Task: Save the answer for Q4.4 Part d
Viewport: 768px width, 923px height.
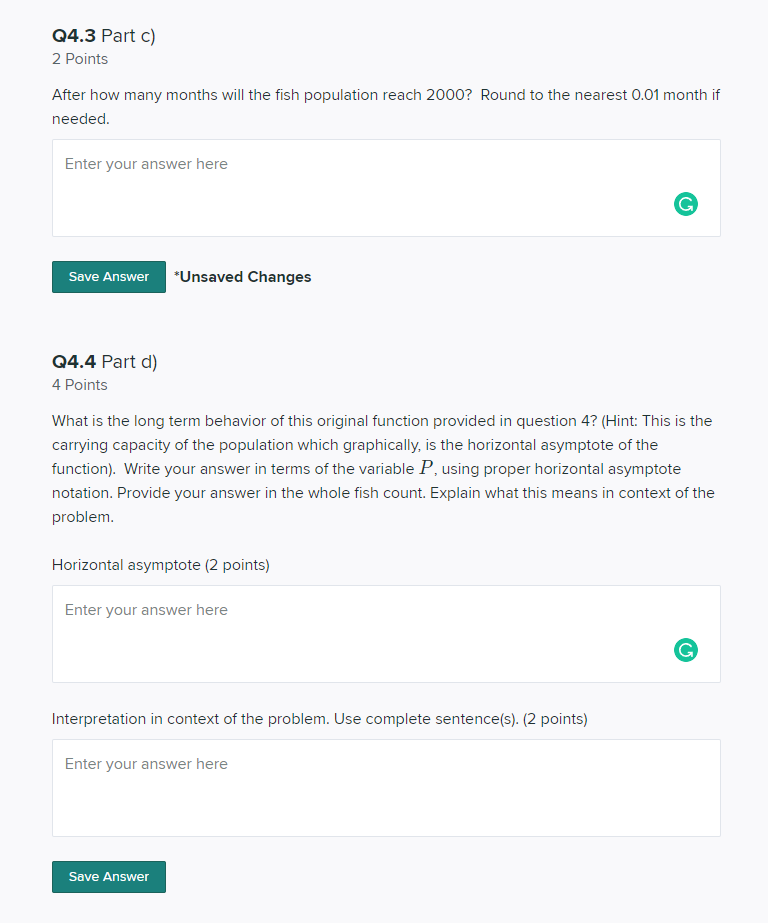Action: [109, 876]
